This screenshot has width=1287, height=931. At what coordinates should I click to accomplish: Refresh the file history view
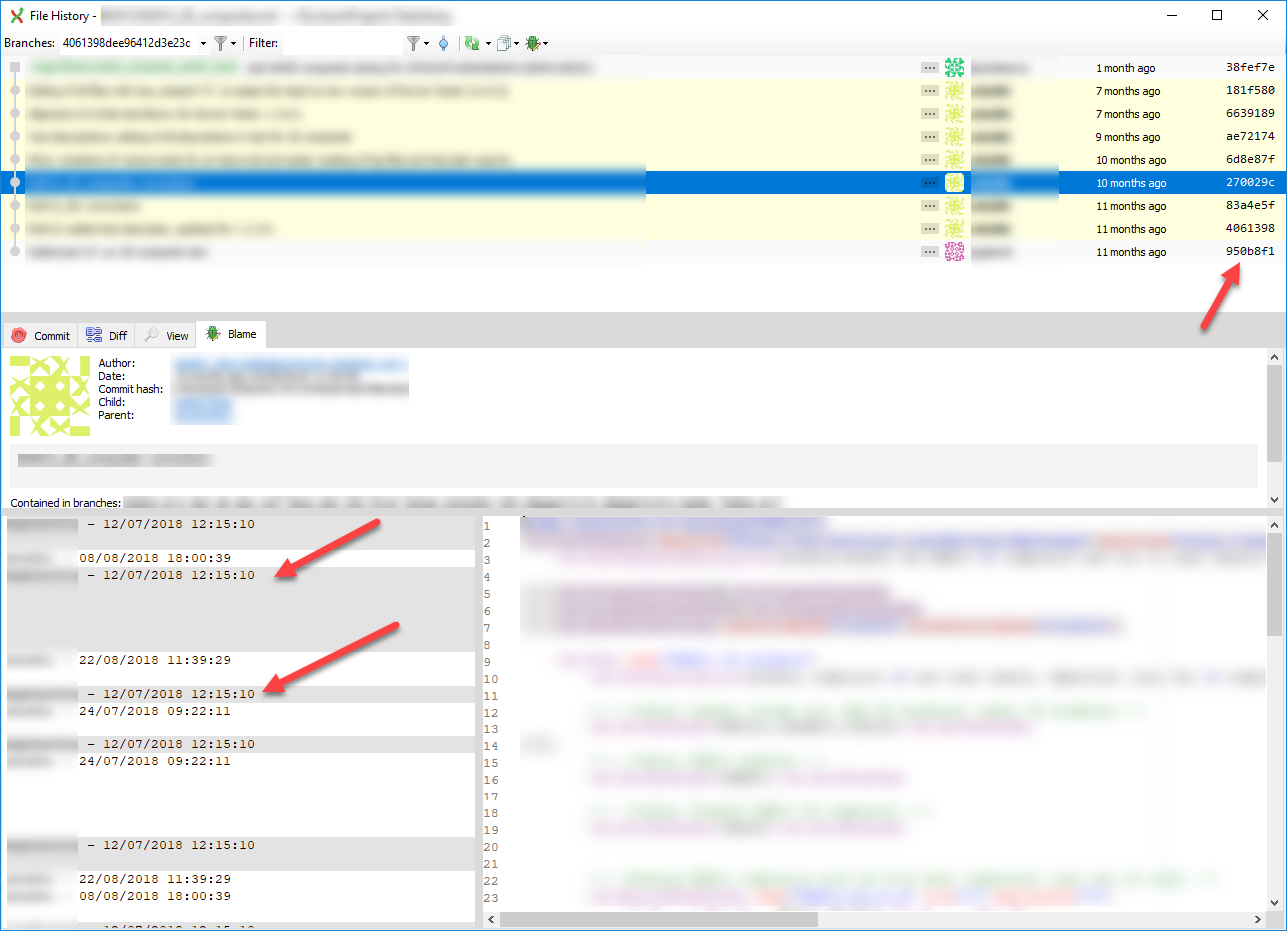click(470, 43)
